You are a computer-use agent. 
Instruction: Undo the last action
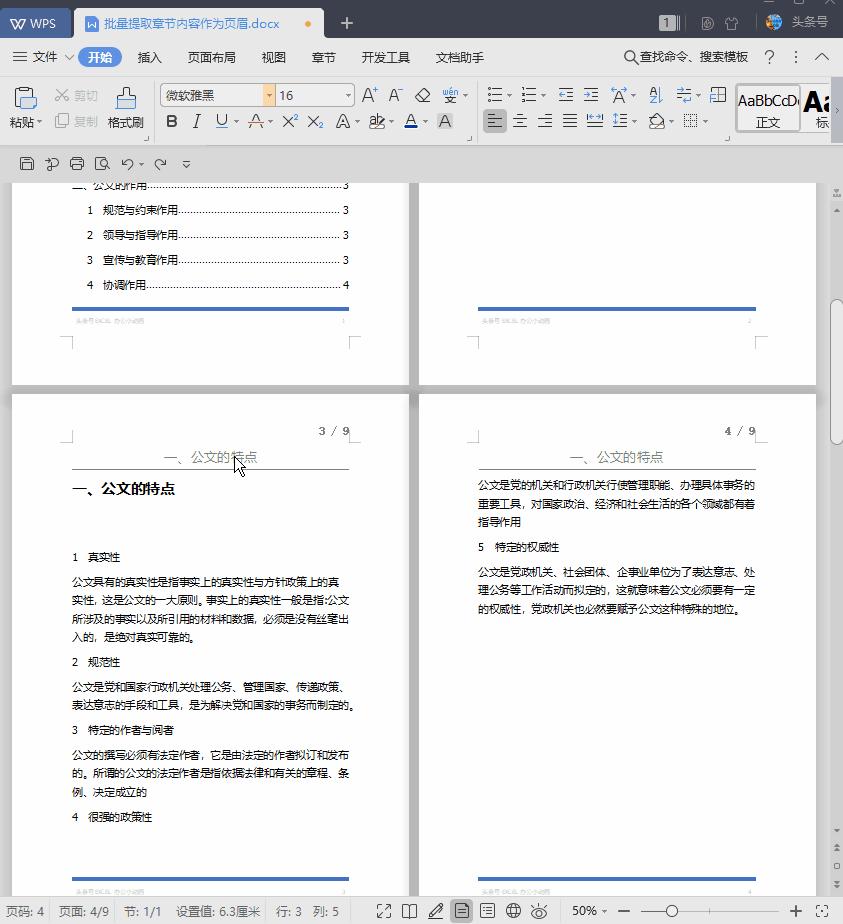click(x=130, y=163)
